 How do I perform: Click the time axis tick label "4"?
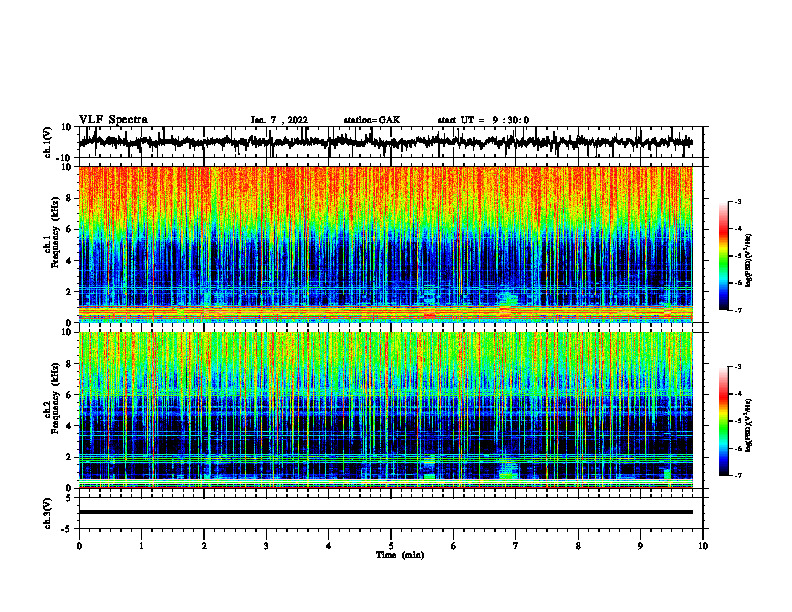pos(329,546)
